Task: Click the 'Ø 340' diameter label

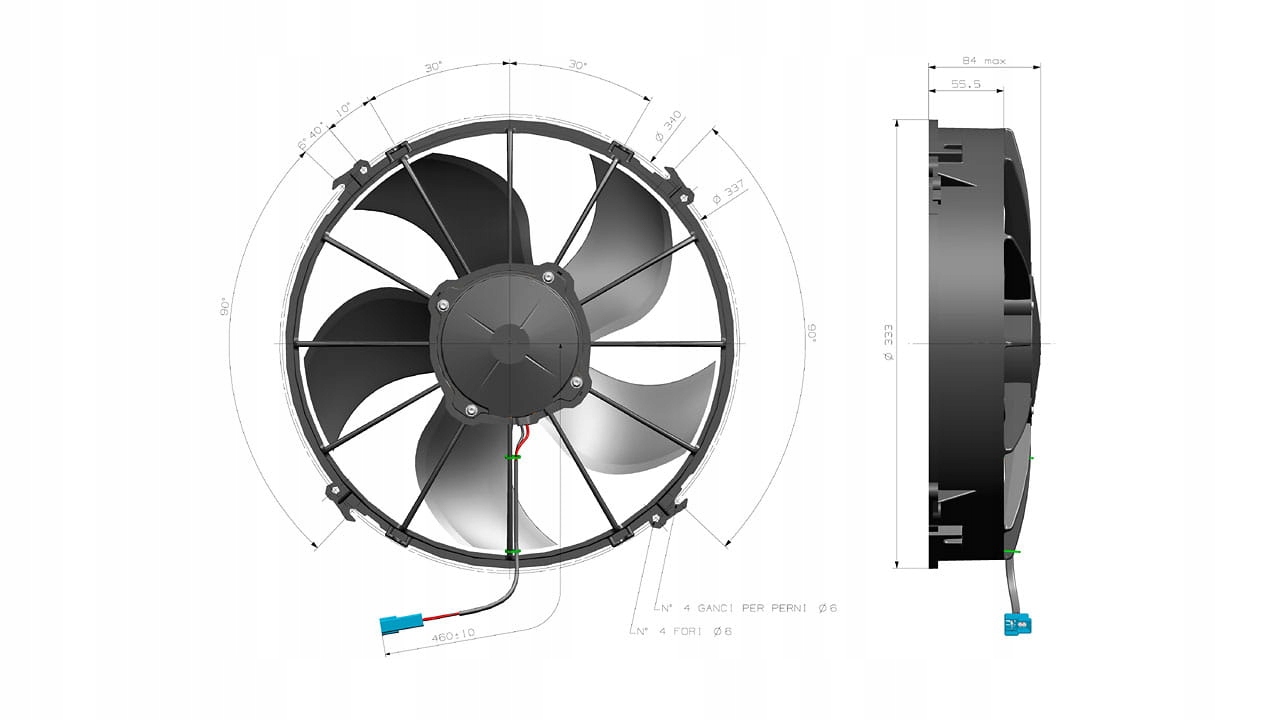Action: click(668, 125)
